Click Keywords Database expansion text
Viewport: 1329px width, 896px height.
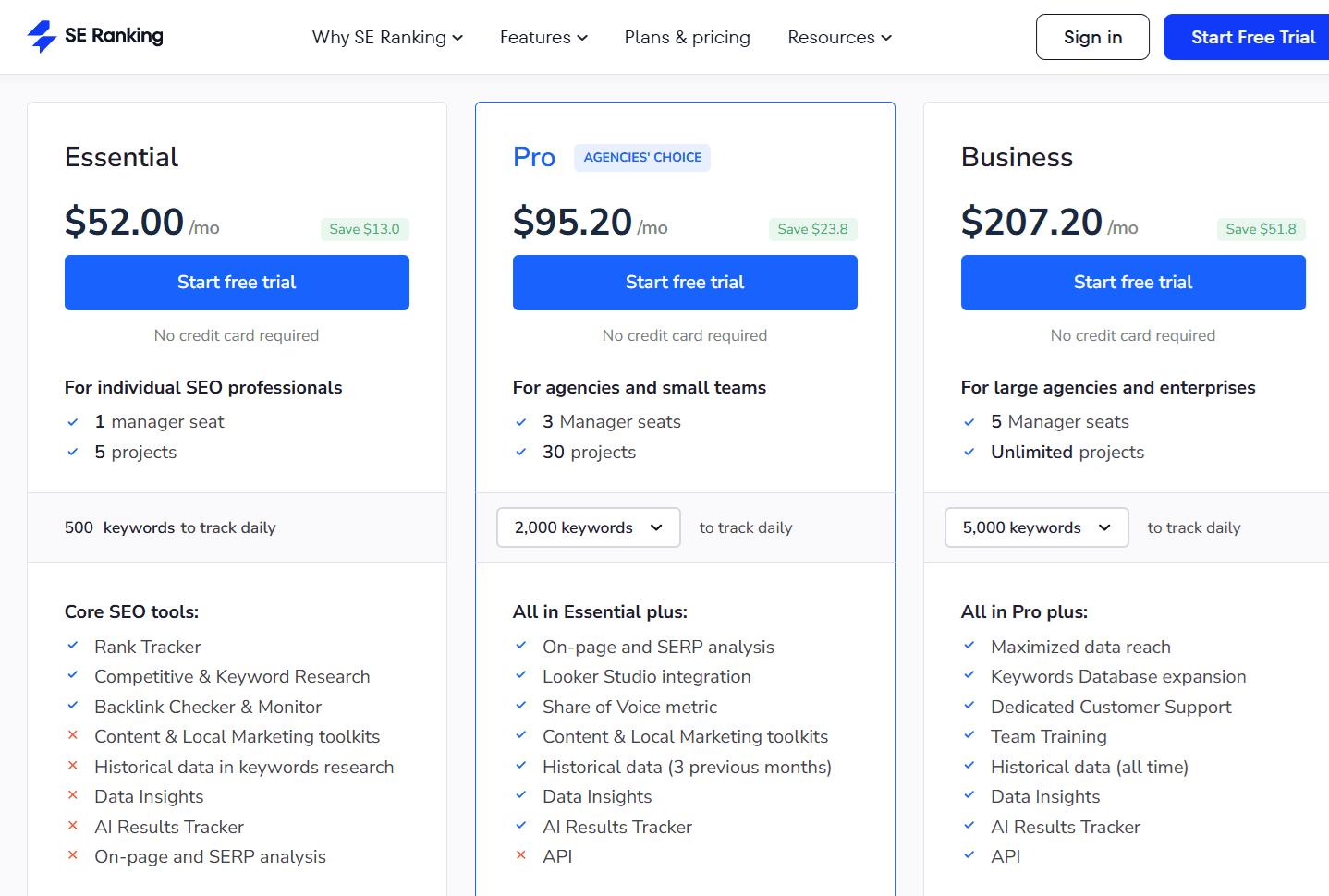[x=1118, y=677]
